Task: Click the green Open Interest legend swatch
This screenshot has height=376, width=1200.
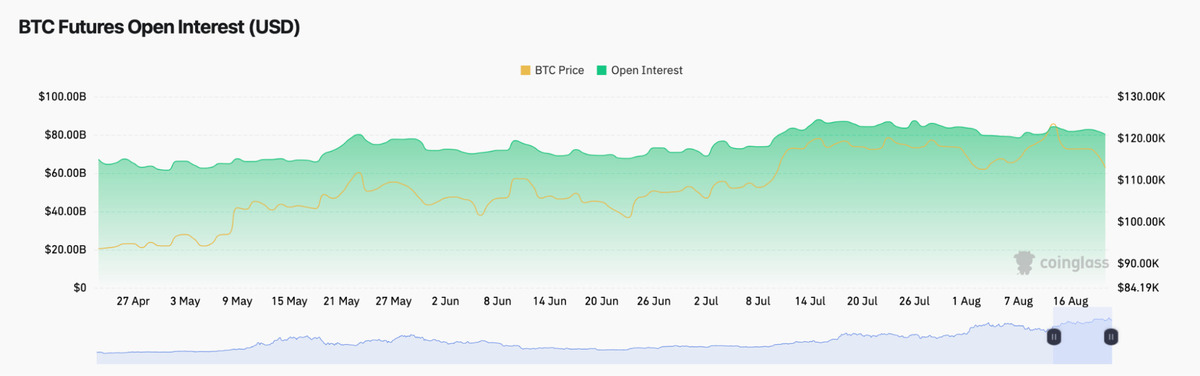Action: click(602, 70)
